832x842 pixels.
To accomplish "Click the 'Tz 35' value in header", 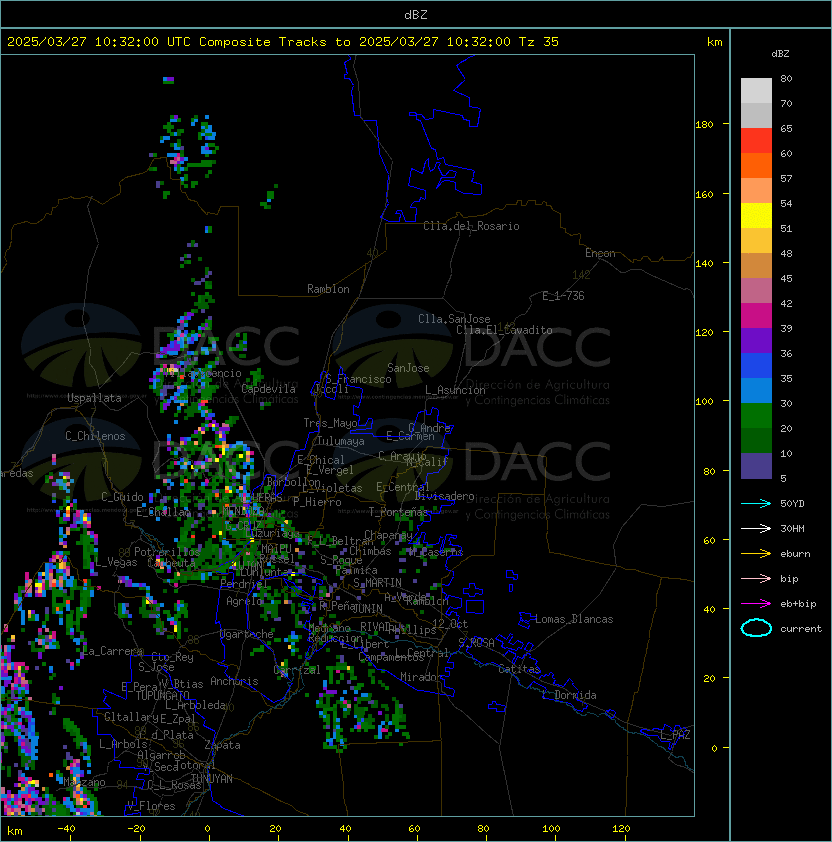I will (539, 42).
